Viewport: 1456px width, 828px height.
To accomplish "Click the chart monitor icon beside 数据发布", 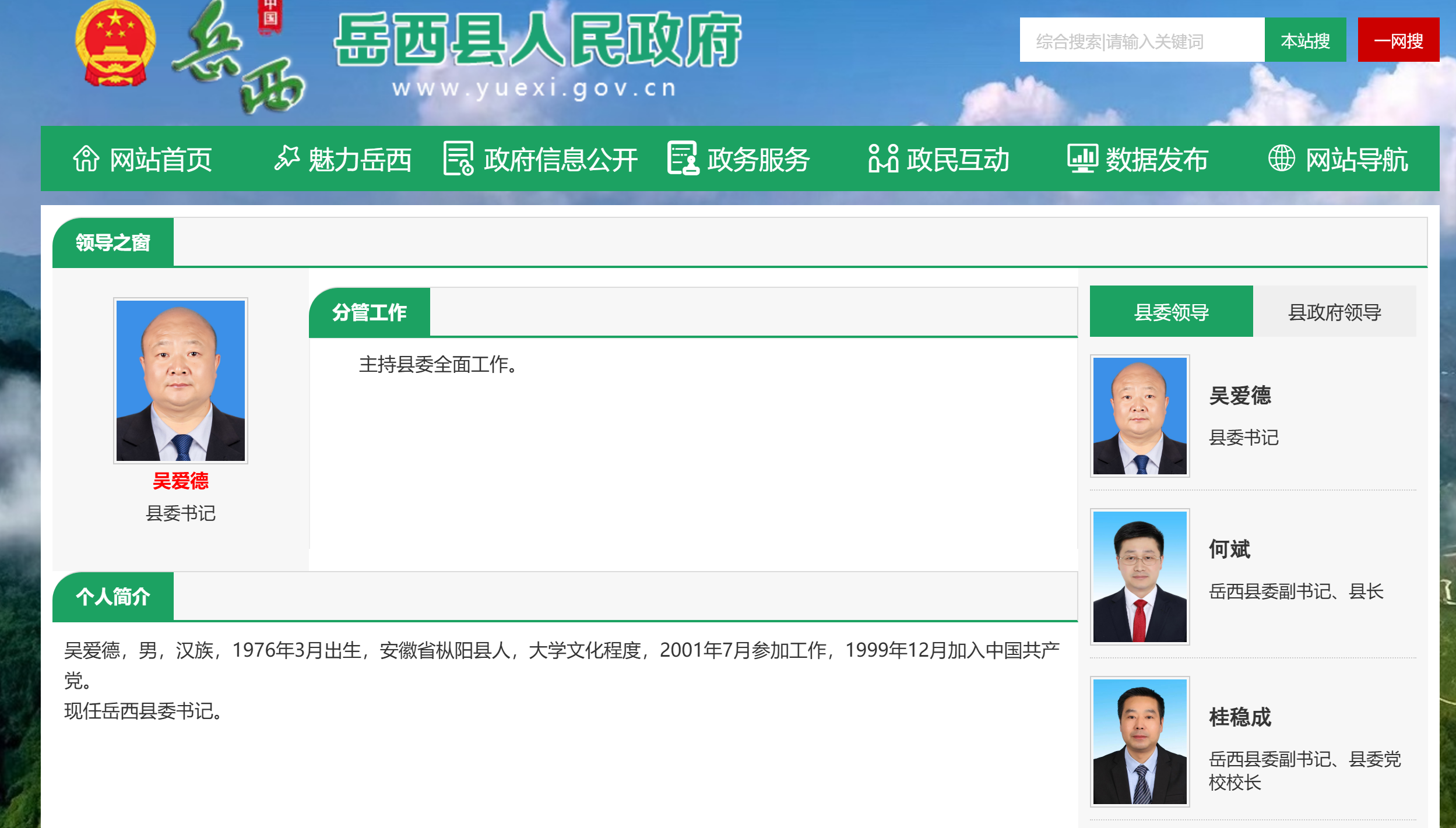I will point(1082,158).
